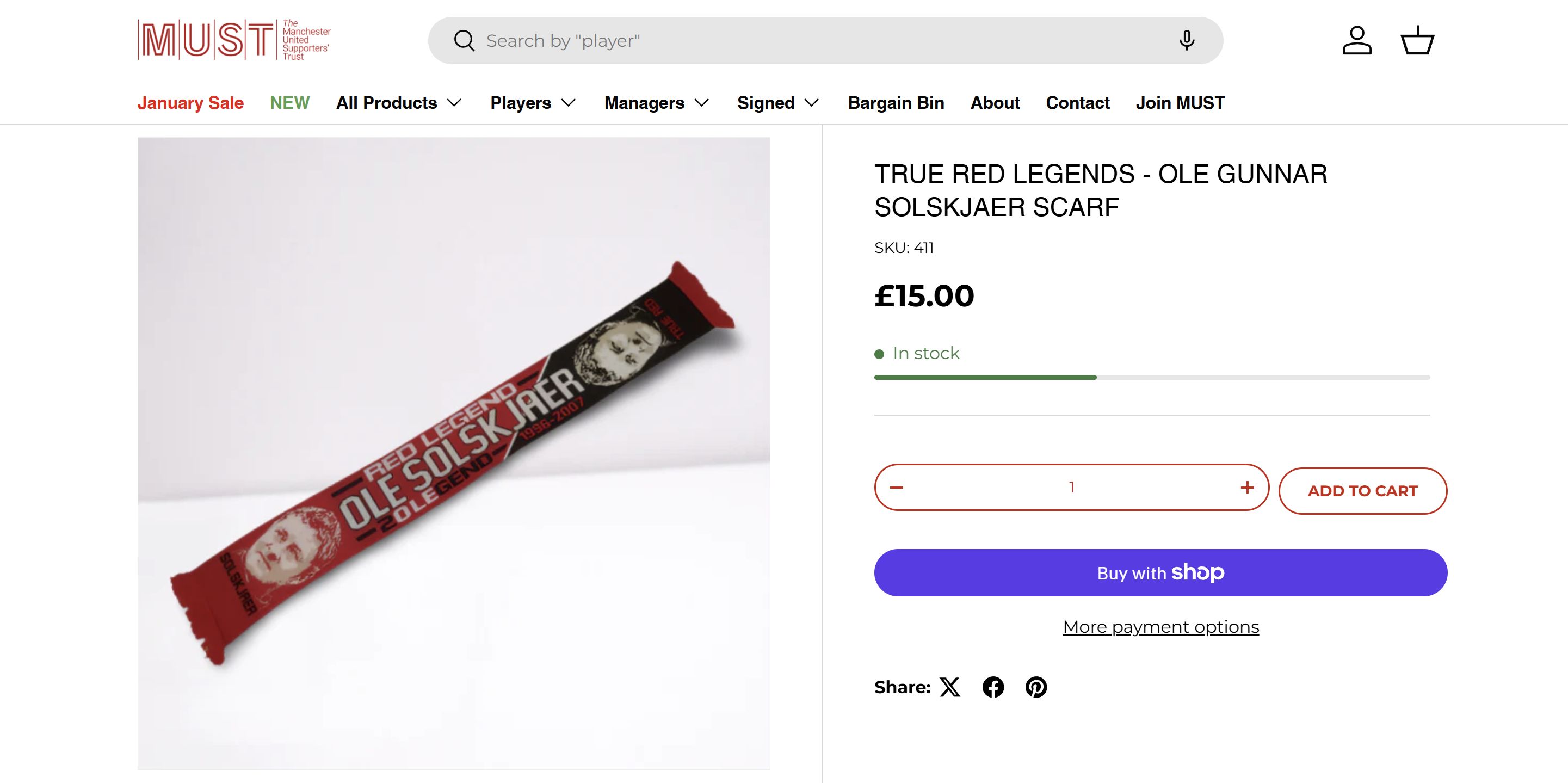This screenshot has height=783, width=1568.
Task: Click the search magnifier icon
Action: pos(464,41)
